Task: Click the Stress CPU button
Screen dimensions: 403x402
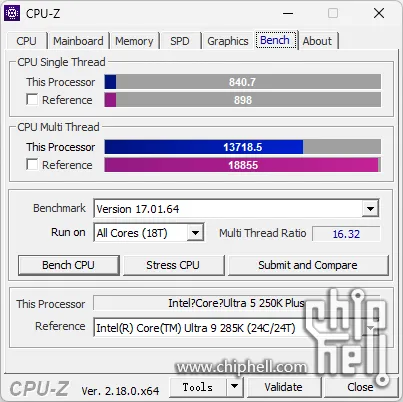Action: 173,265
